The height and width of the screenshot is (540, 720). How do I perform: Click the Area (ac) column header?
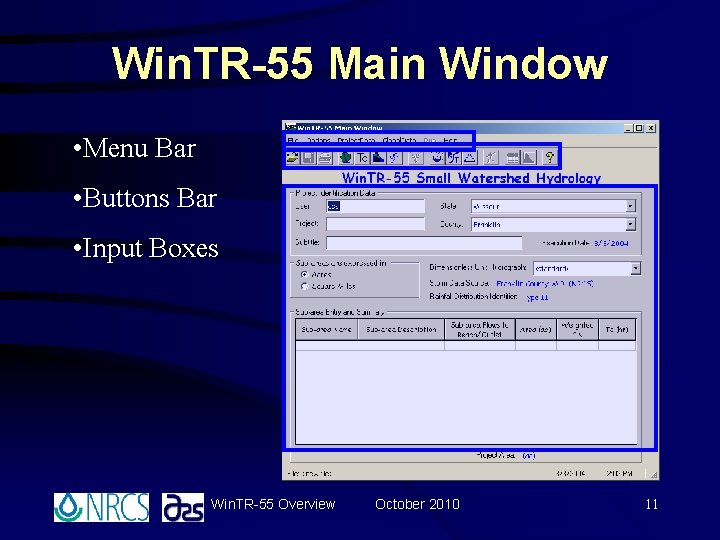click(536, 329)
